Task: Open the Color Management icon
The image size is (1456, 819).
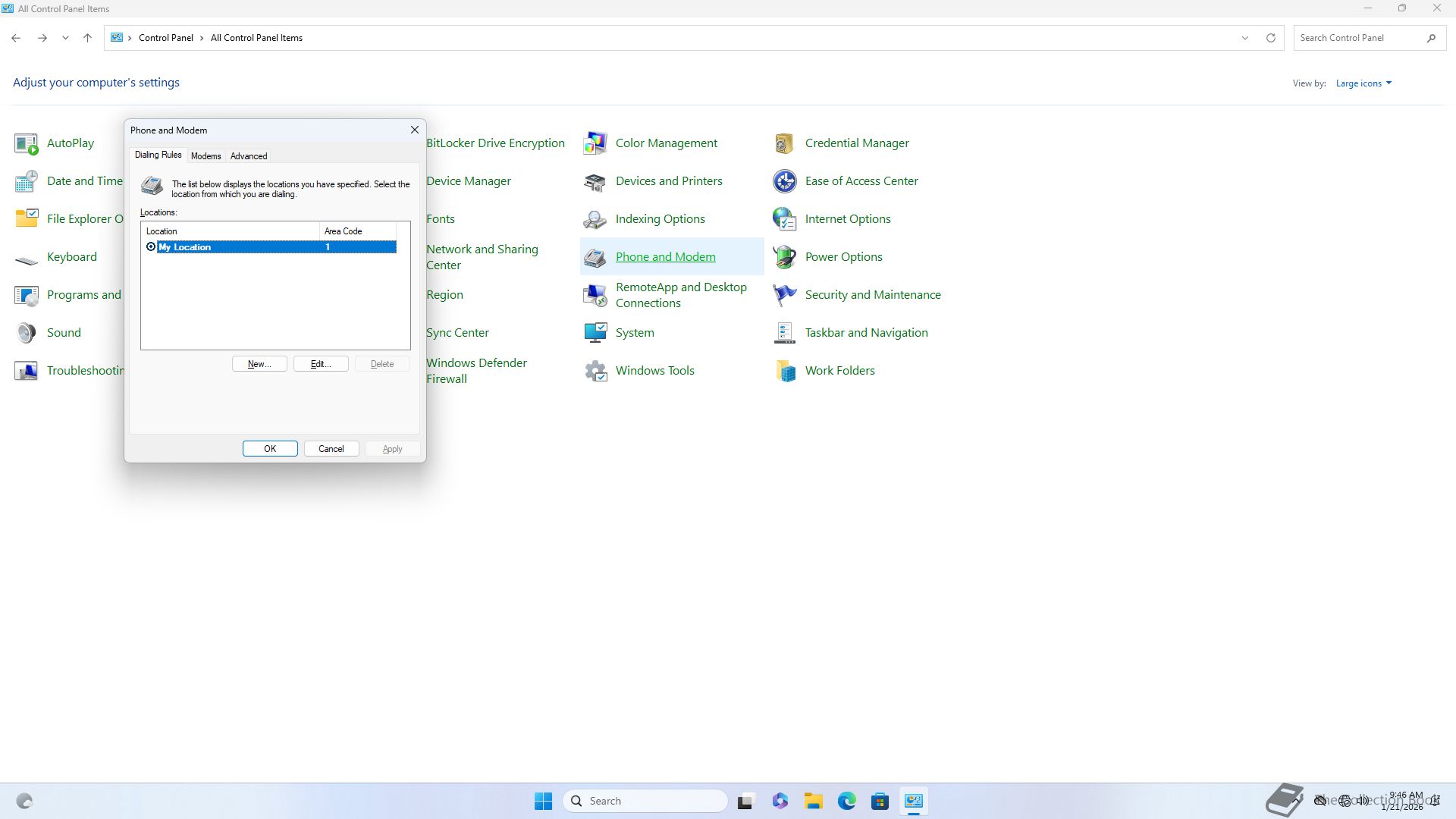Action: point(595,143)
